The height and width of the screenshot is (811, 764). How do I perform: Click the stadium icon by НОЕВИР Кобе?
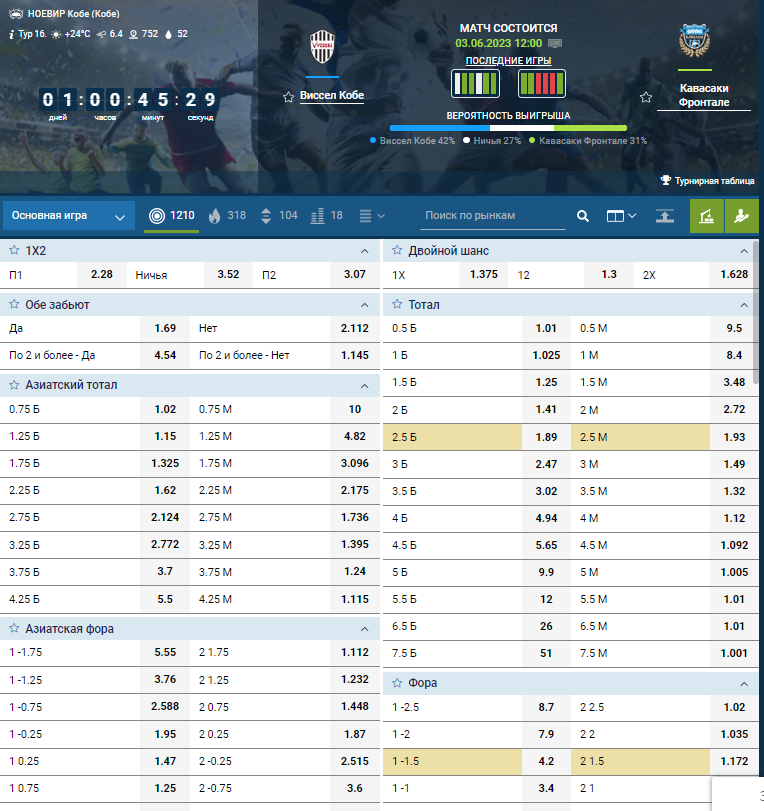tap(17, 13)
